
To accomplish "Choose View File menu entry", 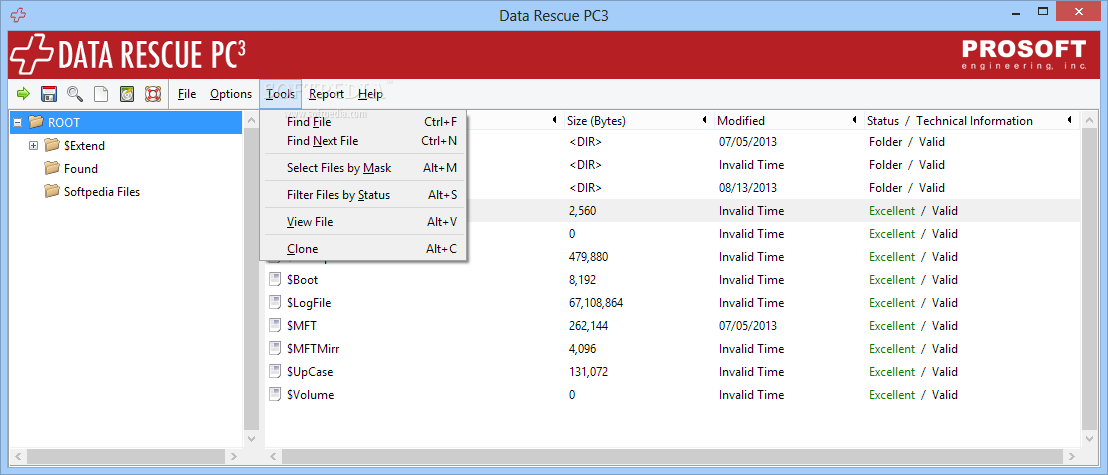I will click(x=363, y=221).
